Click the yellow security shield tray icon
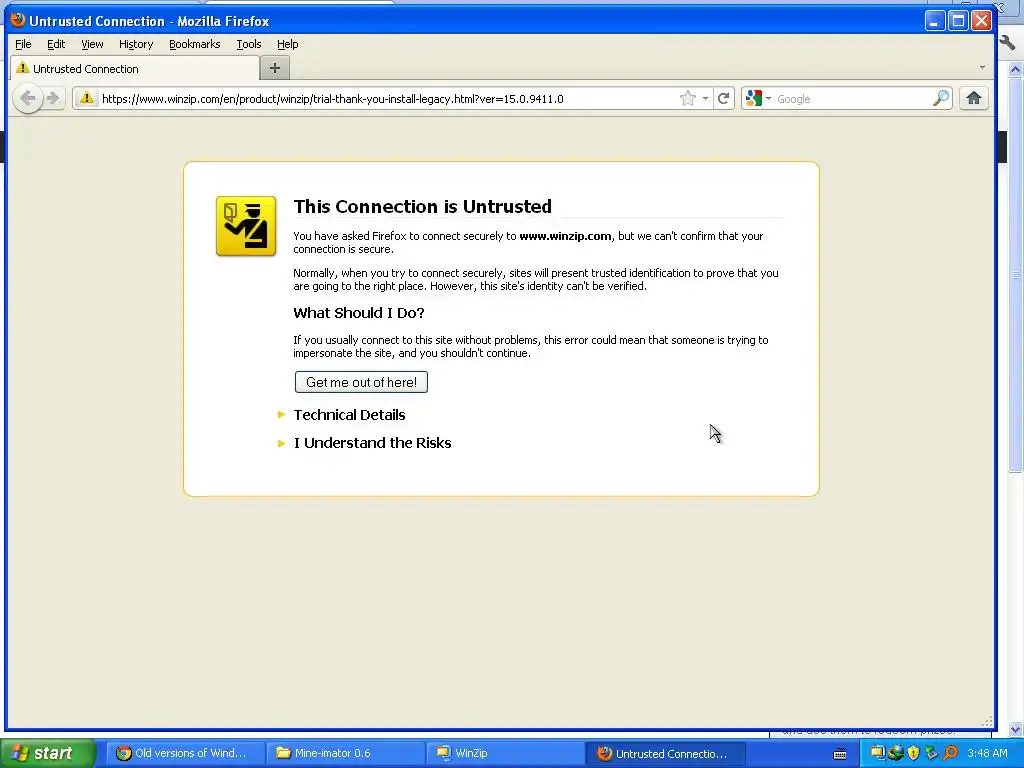The image size is (1024, 768). pyautogui.click(x=914, y=753)
